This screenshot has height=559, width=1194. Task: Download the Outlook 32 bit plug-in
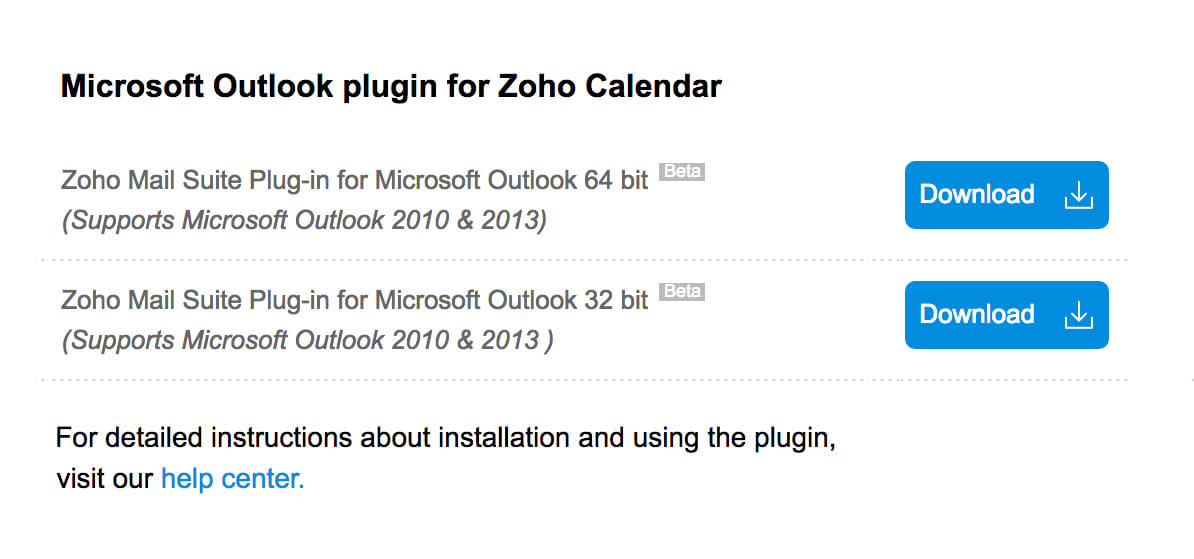tap(1006, 315)
